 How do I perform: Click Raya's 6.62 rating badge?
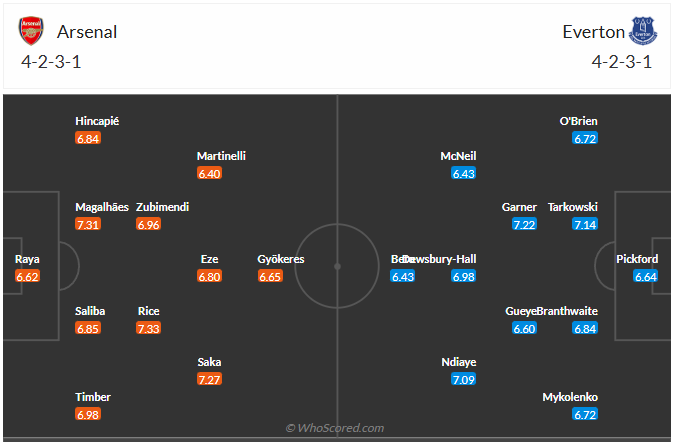click(27, 276)
